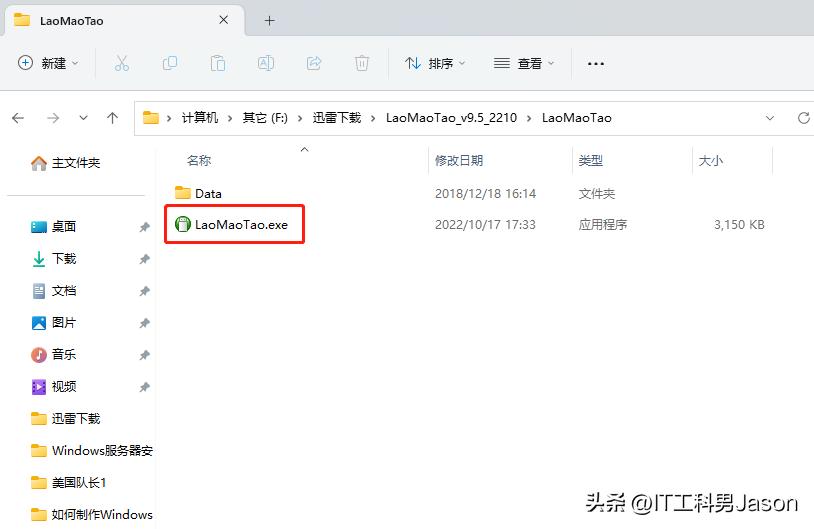Expand chevron after LaoMaoTao_v9.5_2210 breadcrumb
This screenshot has height=529, width=814.
[x=529, y=118]
